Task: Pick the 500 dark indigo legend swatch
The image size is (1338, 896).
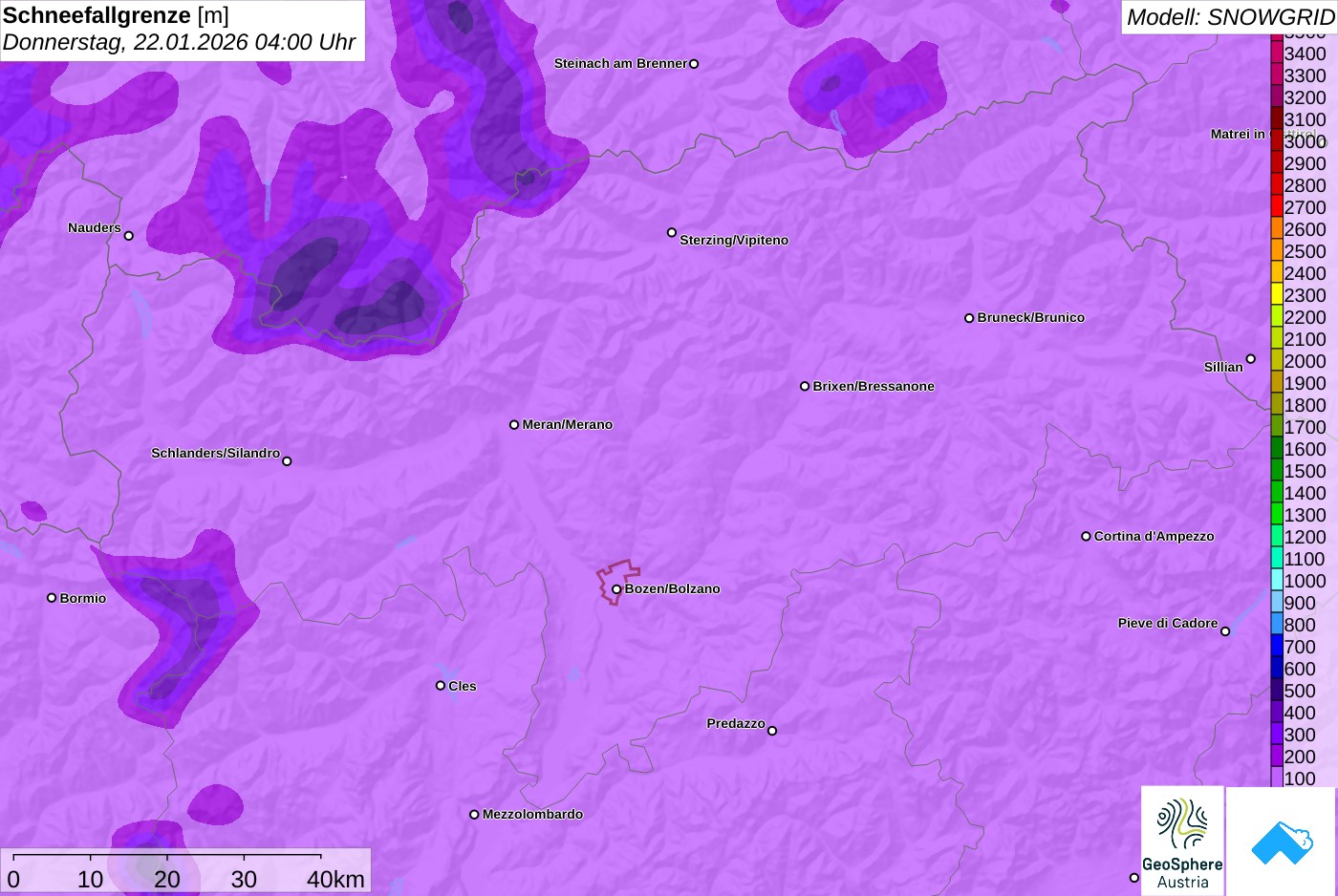Action: (x=1277, y=691)
